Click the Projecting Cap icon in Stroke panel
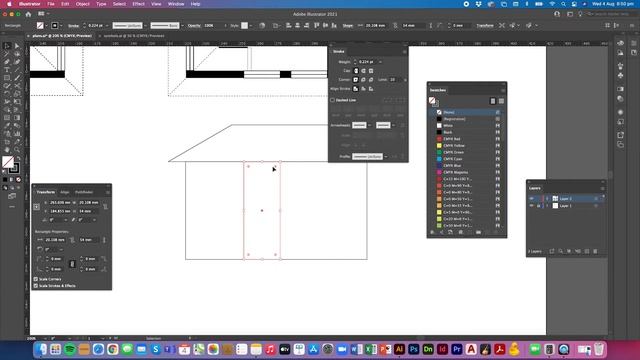This screenshot has height=360, width=640. pyautogui.click(x=371, y=71)
